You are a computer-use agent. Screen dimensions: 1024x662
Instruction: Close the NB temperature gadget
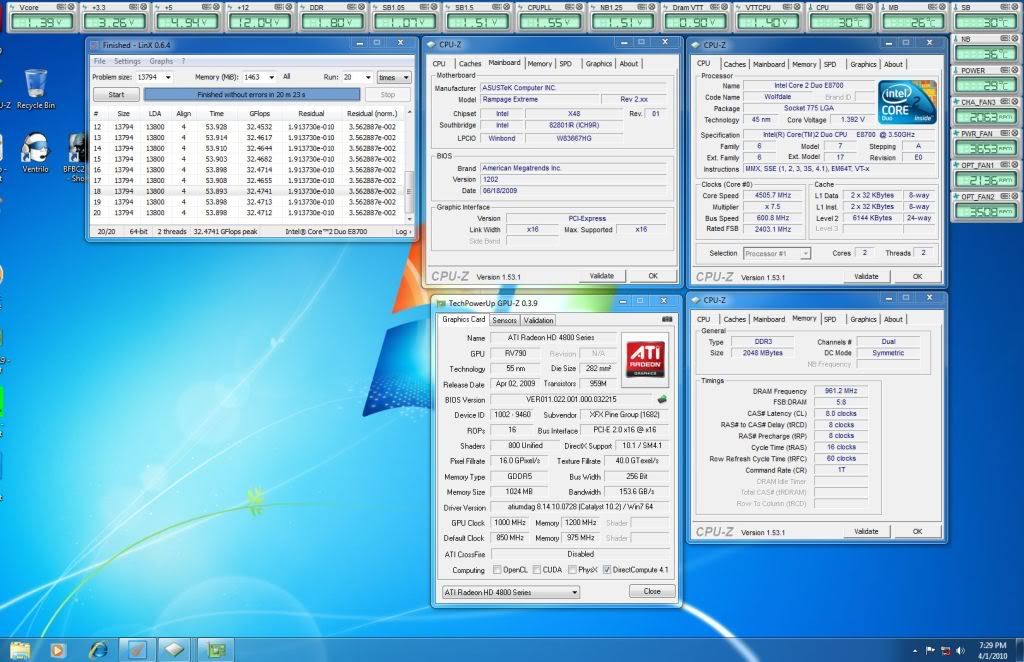(1015, 39)
